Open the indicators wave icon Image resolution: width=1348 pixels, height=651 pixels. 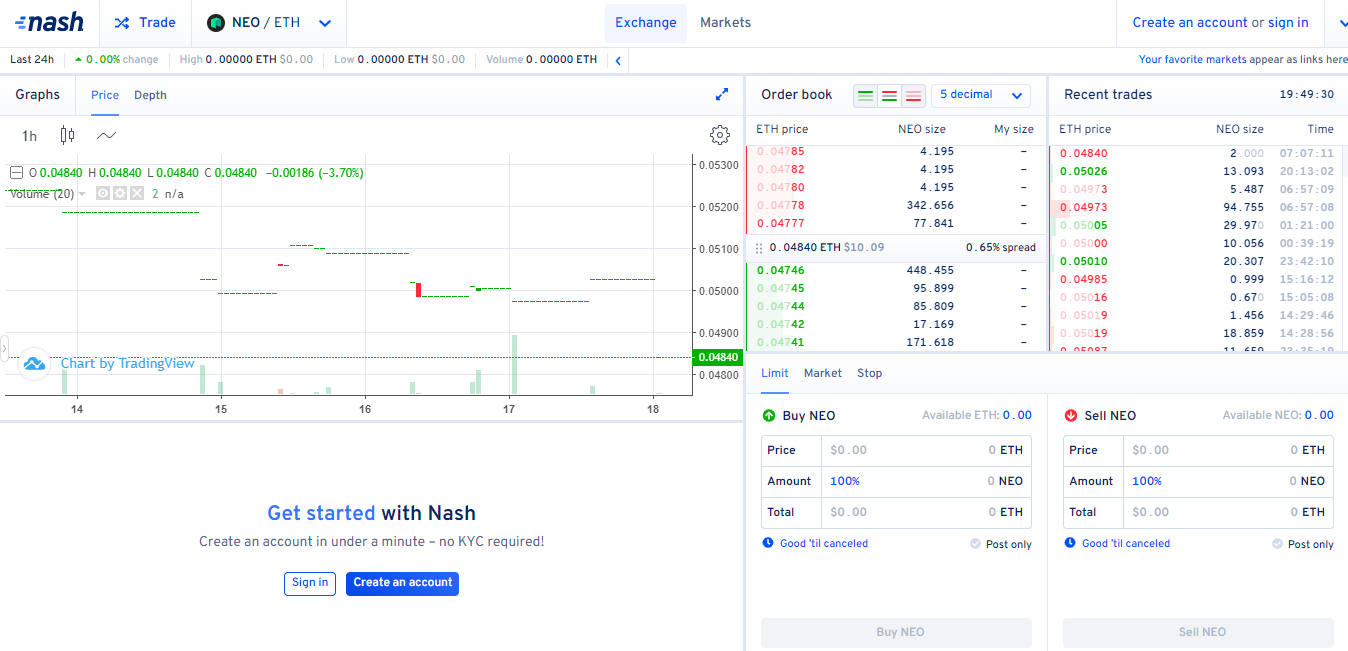[106, 136]
